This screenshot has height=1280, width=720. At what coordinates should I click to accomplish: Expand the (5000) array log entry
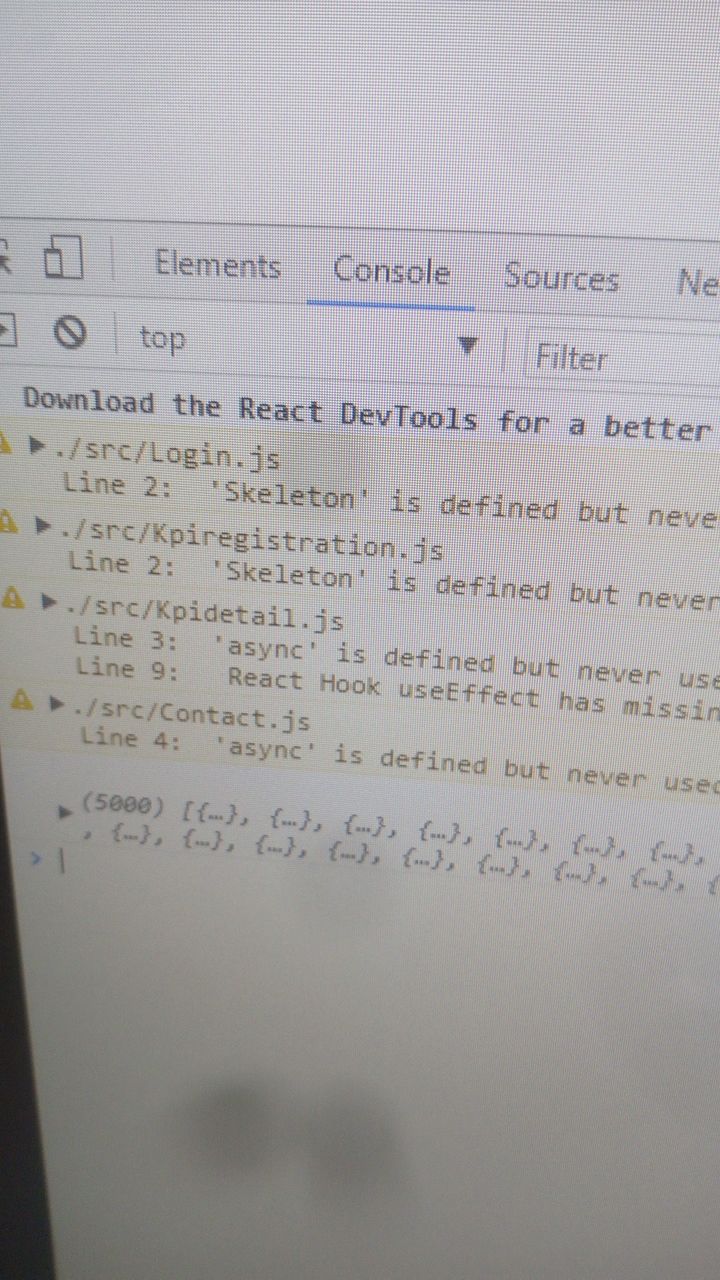click(x=66, y=812)
